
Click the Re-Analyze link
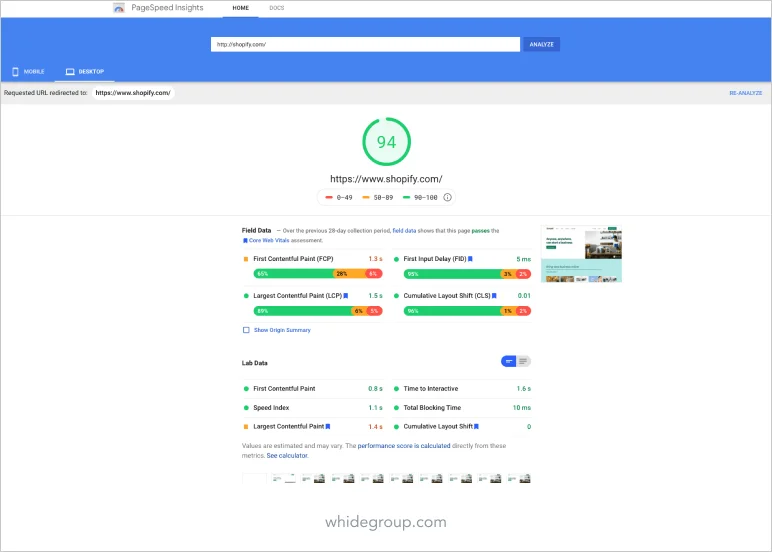click(745, 93)
